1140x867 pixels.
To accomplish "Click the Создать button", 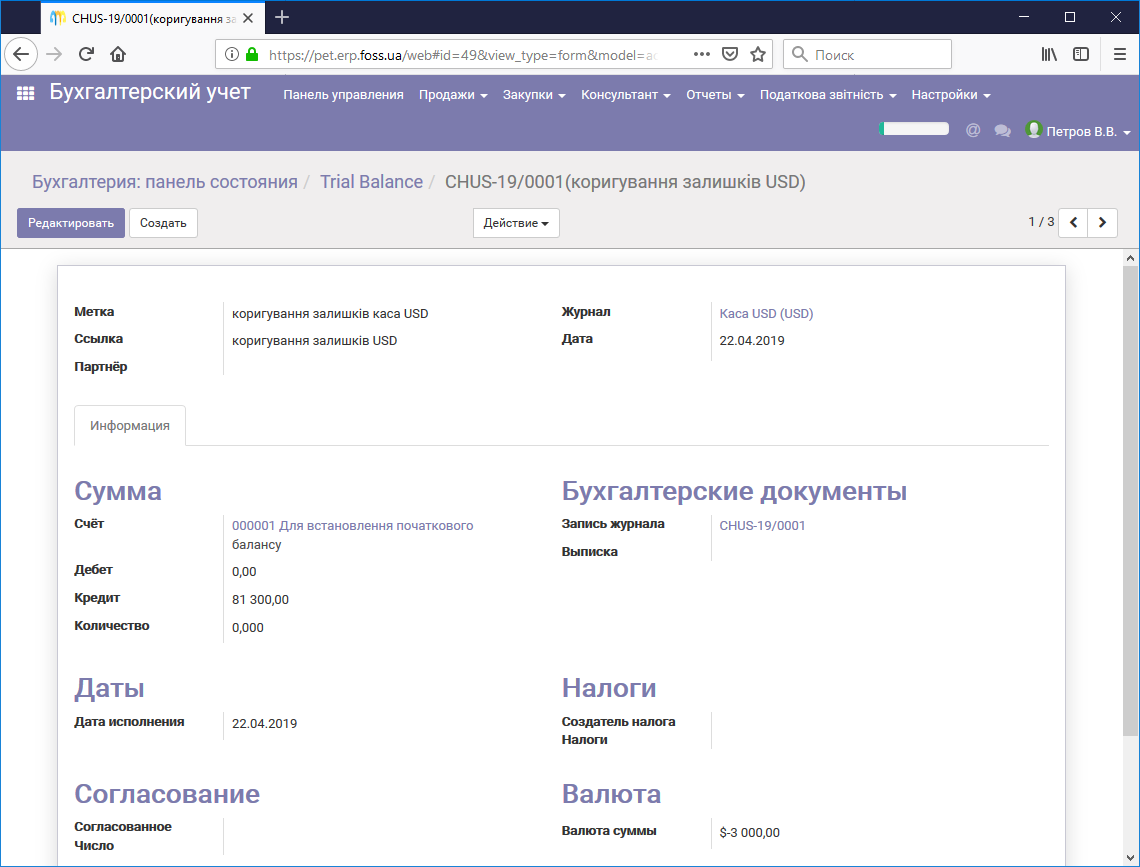I will [x=163, y=223].
